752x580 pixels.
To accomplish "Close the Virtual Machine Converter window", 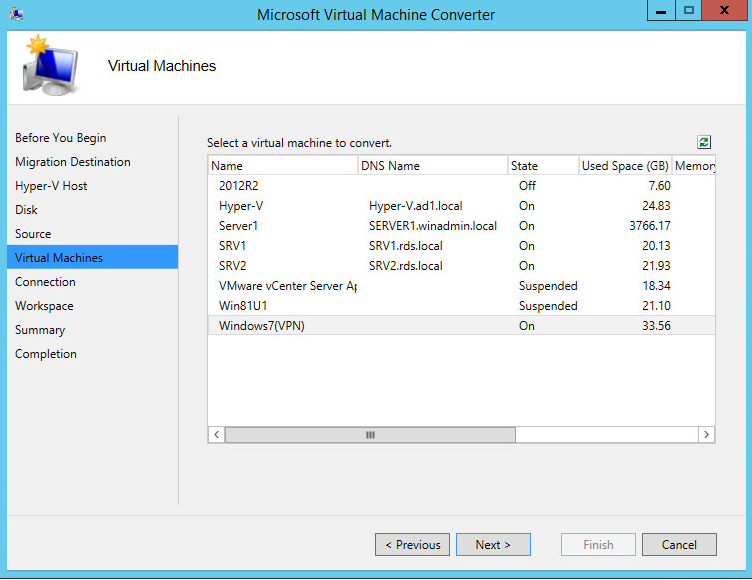I will coord(724,11).
